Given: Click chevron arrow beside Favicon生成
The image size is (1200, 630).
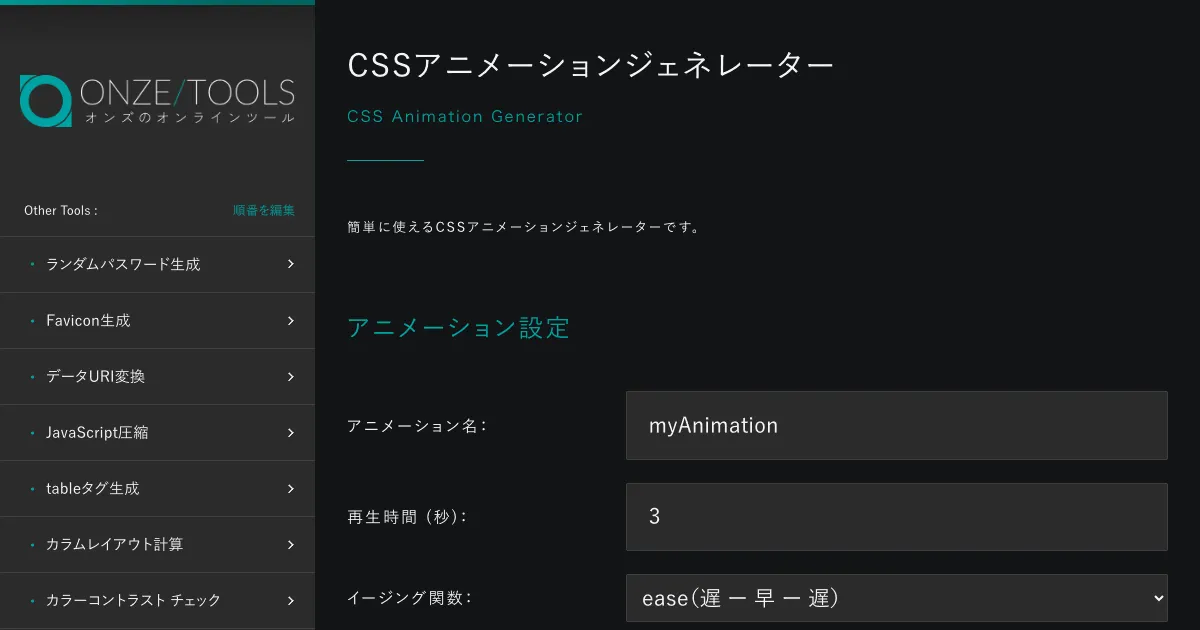Looking at the screenshot, I should [x=290, y=320].
